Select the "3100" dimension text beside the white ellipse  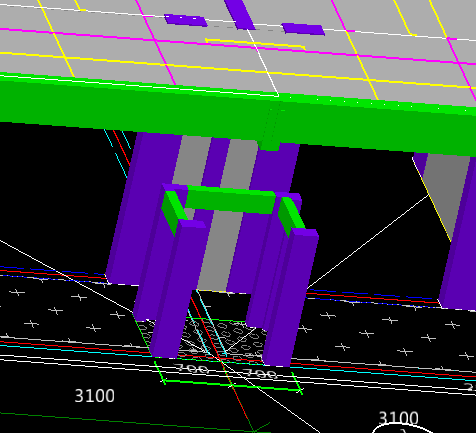pyautogui.click(x=398, y=418)
